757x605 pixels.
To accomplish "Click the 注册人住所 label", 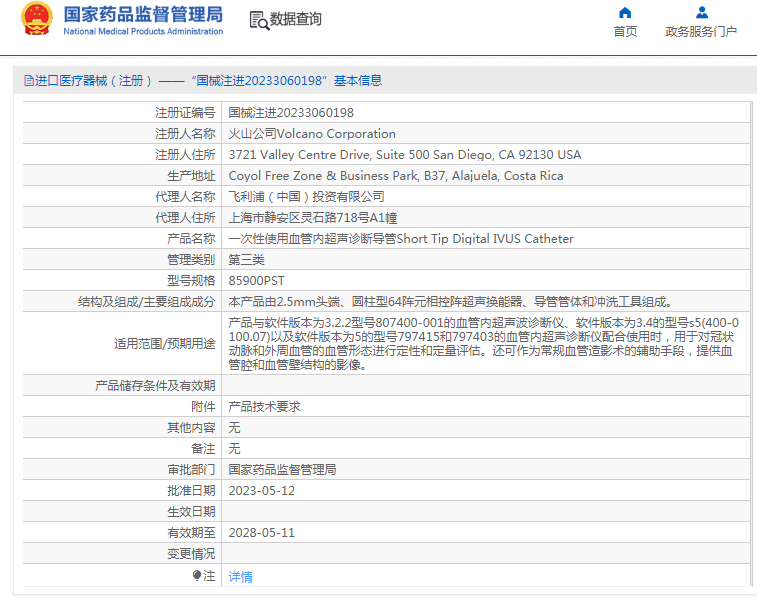I will [185, 155].
